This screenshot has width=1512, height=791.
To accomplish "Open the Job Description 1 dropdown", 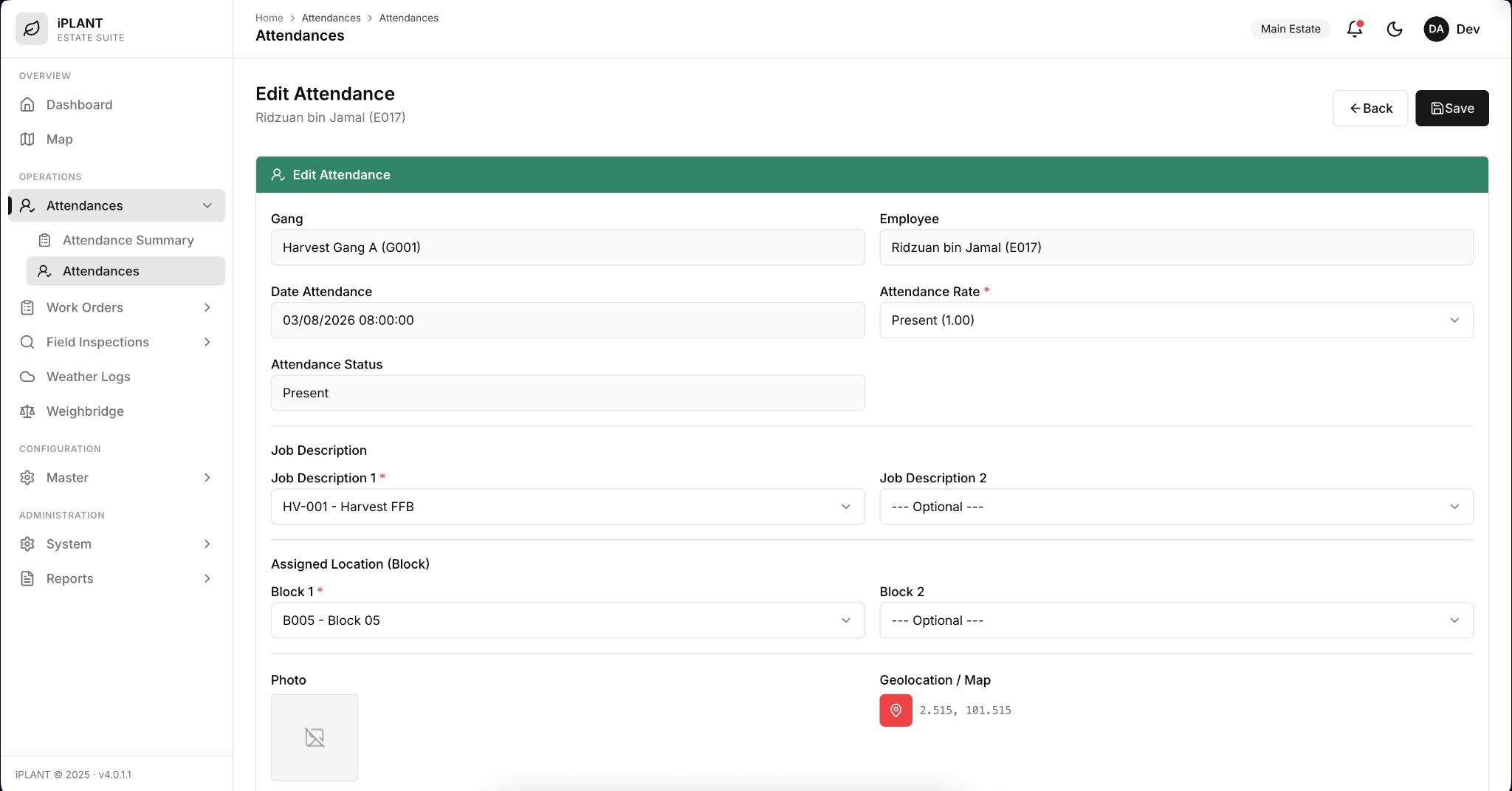I will (568, 507).
